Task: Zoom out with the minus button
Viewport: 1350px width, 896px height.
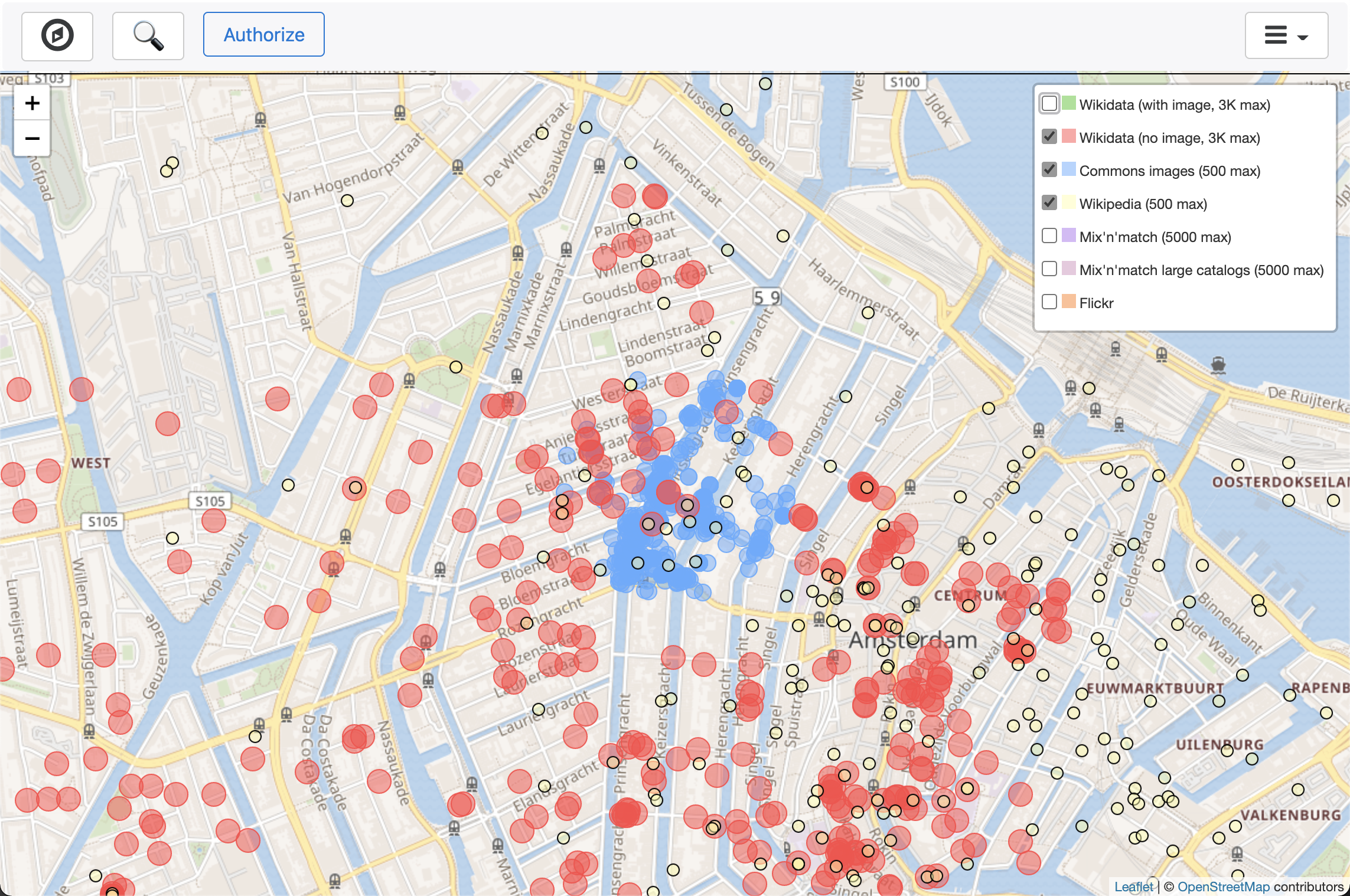Action: [x=32, y=139]
